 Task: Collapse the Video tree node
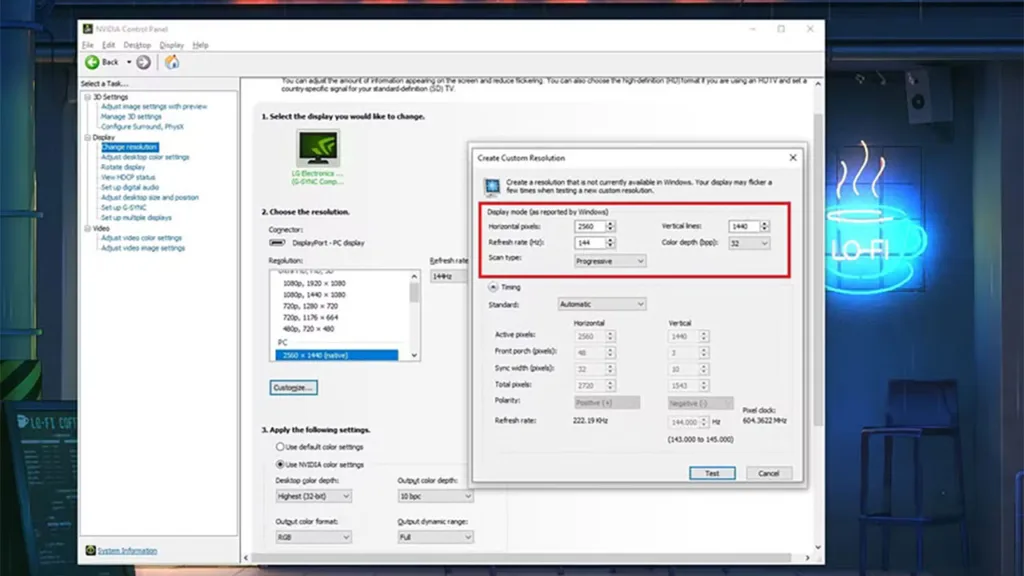click(88, 229)
